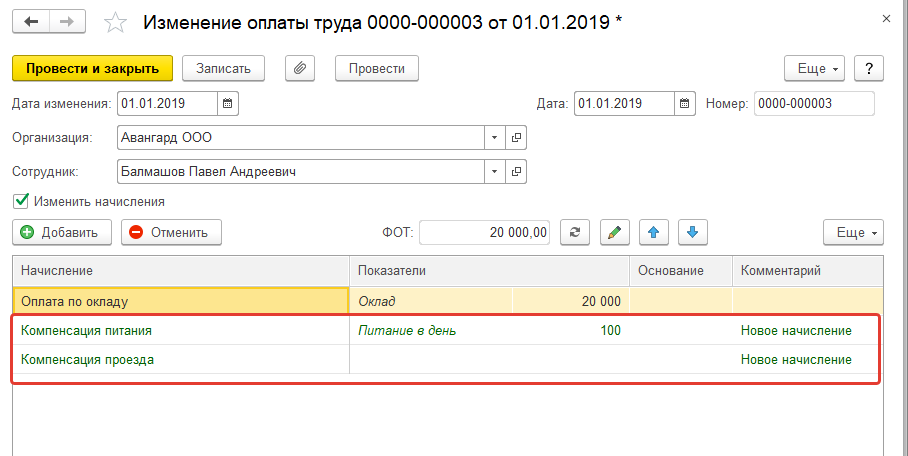Click the paperclip attachments icon
Viewport: 908px width, 456px height.
point(300,68)
